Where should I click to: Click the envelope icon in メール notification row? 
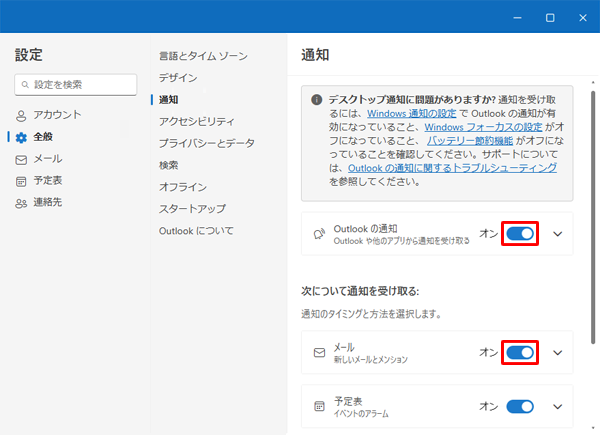[x=319, y=352]
